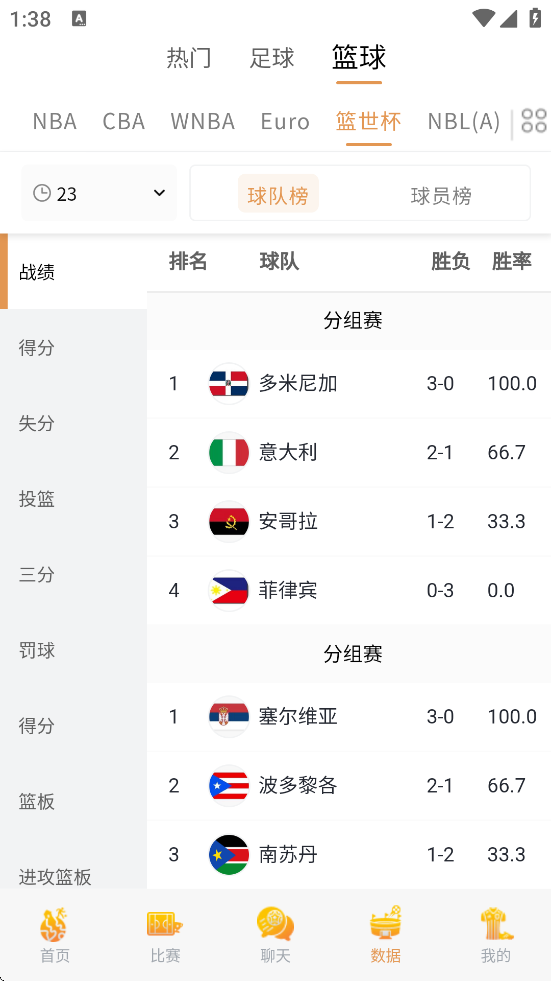The image size is (551, 981).
Task: Select the 球队榜 team ranking toggle
Action: (x=278, y=195)
